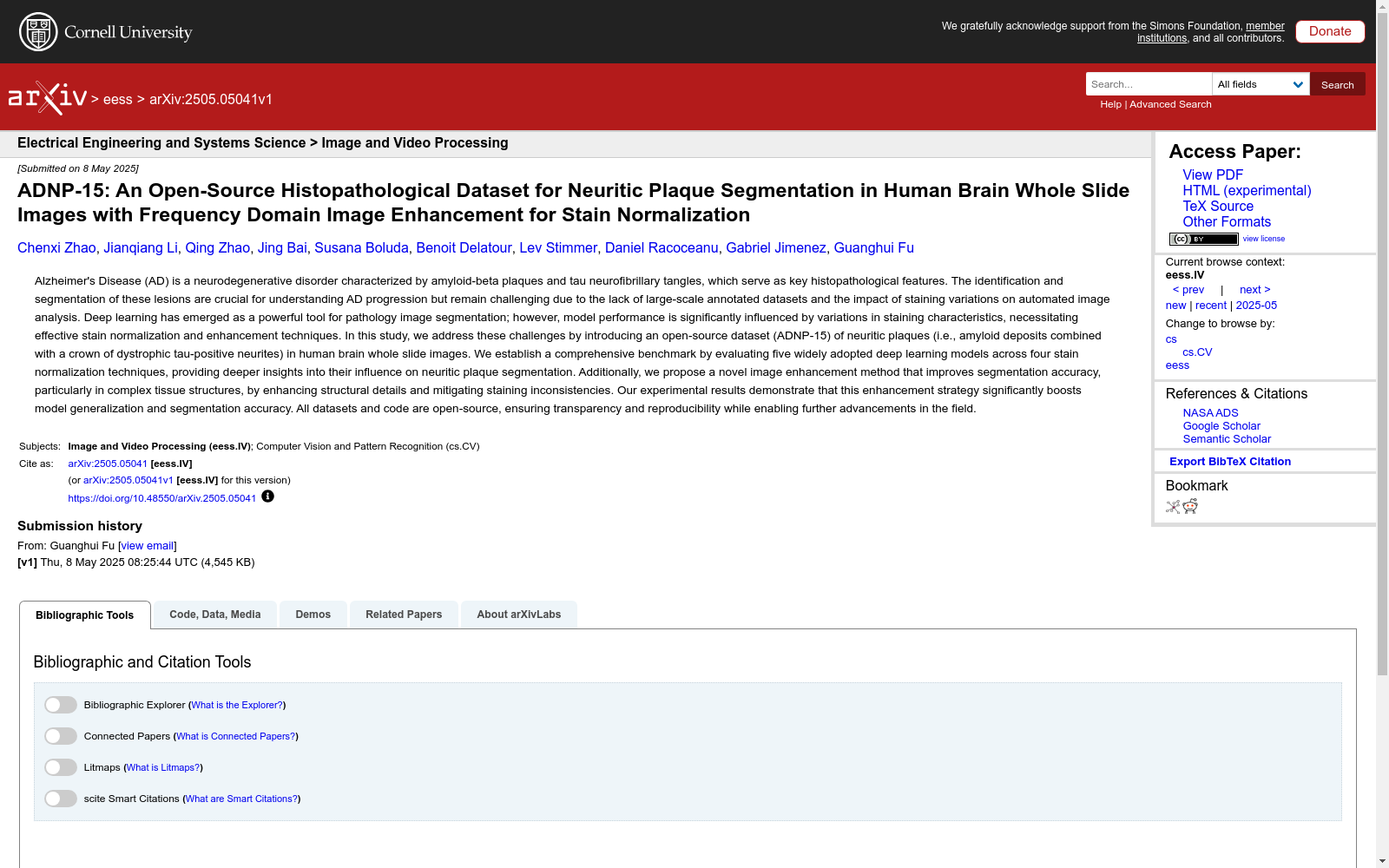The image size is (1389, 868).
Task: Open the new listings link
Action: click(1175, 306)
